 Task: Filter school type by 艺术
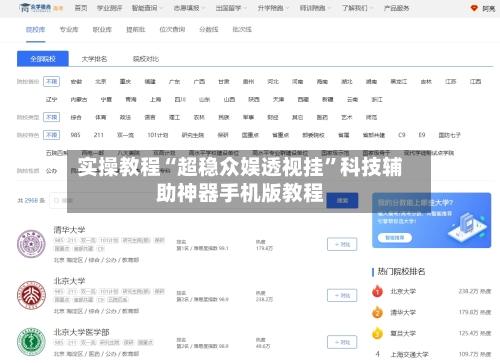(x=347, y=117)
